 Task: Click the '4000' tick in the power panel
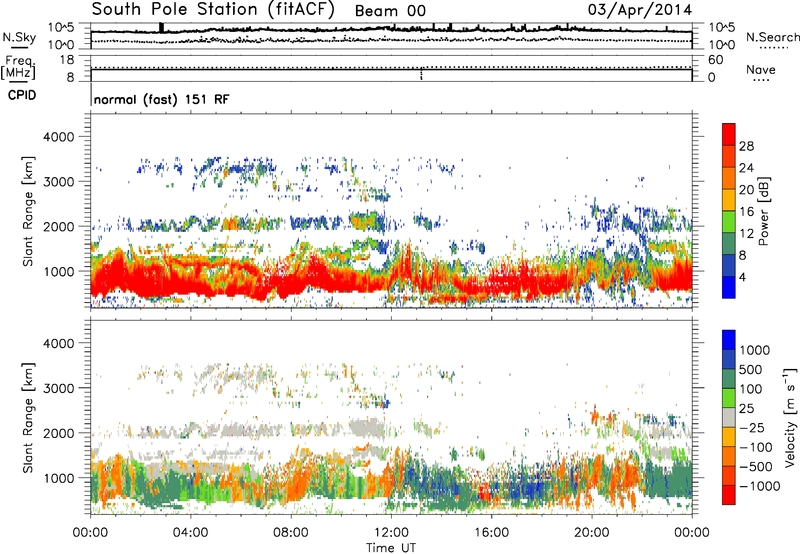tap(58, 137)
